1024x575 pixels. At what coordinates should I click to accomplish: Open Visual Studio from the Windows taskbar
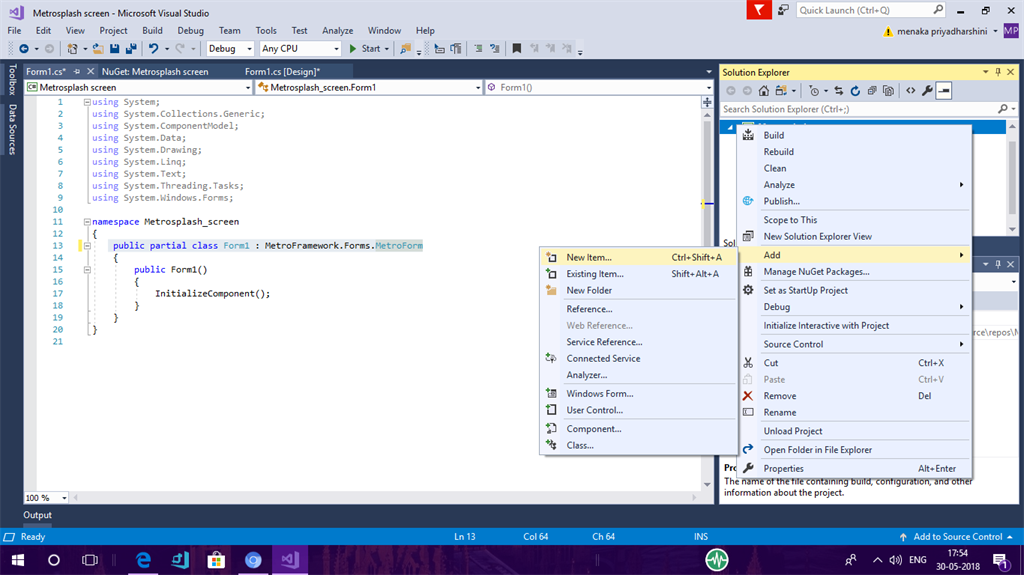coord(290,560)
